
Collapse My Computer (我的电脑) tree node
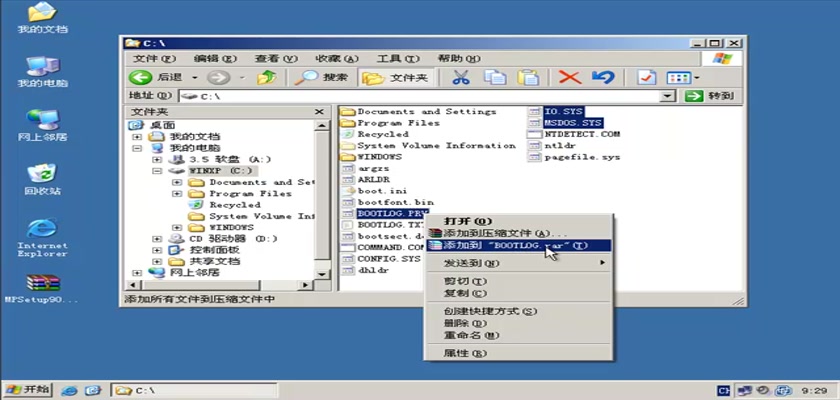tap(137, 148)
